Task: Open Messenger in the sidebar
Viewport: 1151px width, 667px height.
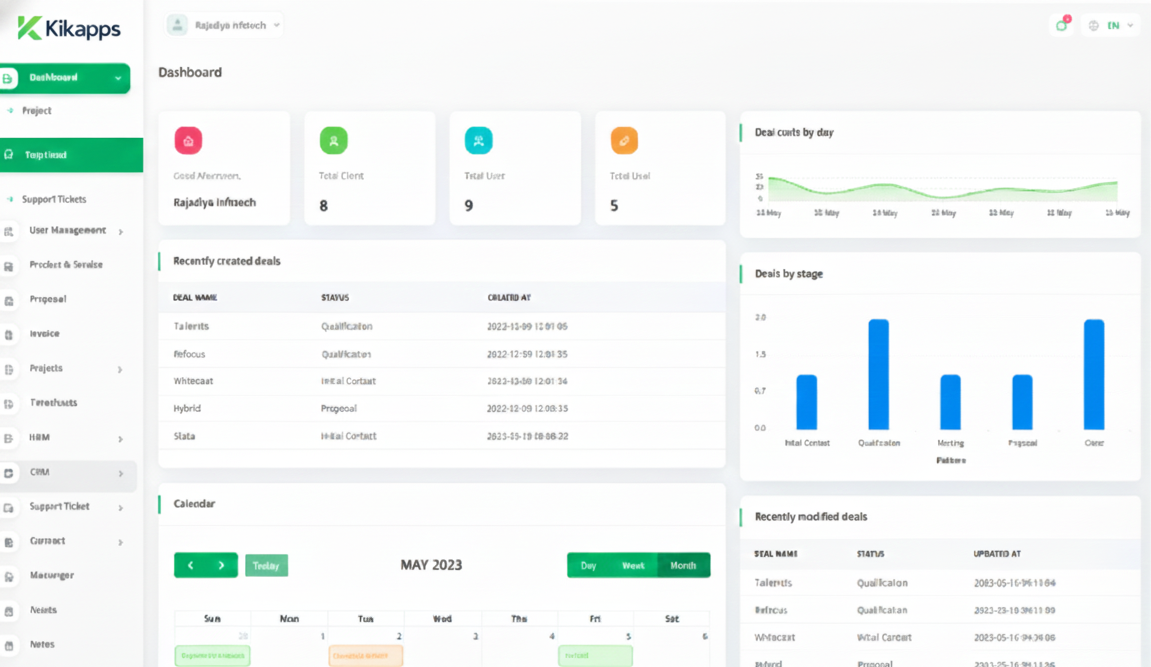Action: tap(51, 576)
